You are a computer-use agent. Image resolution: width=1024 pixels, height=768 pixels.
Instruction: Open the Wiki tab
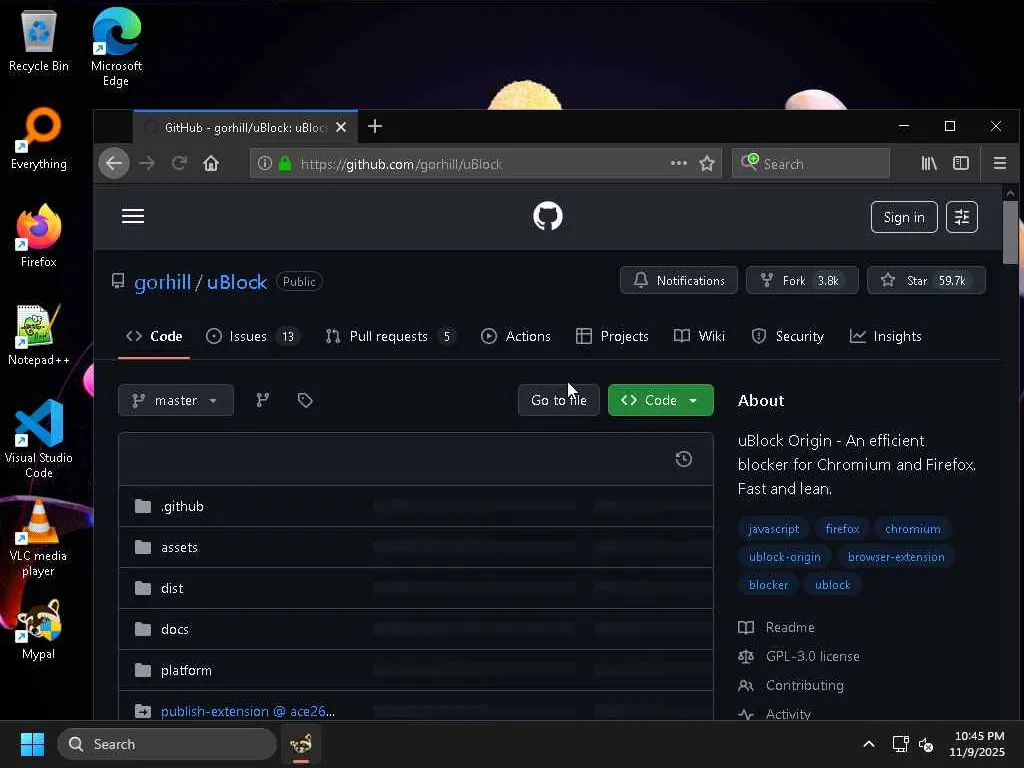(699, 336)
